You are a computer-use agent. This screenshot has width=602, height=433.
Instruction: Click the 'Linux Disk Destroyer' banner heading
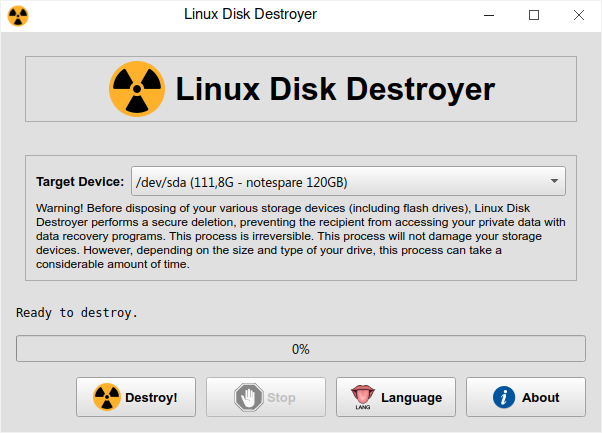tap(335, 89)
